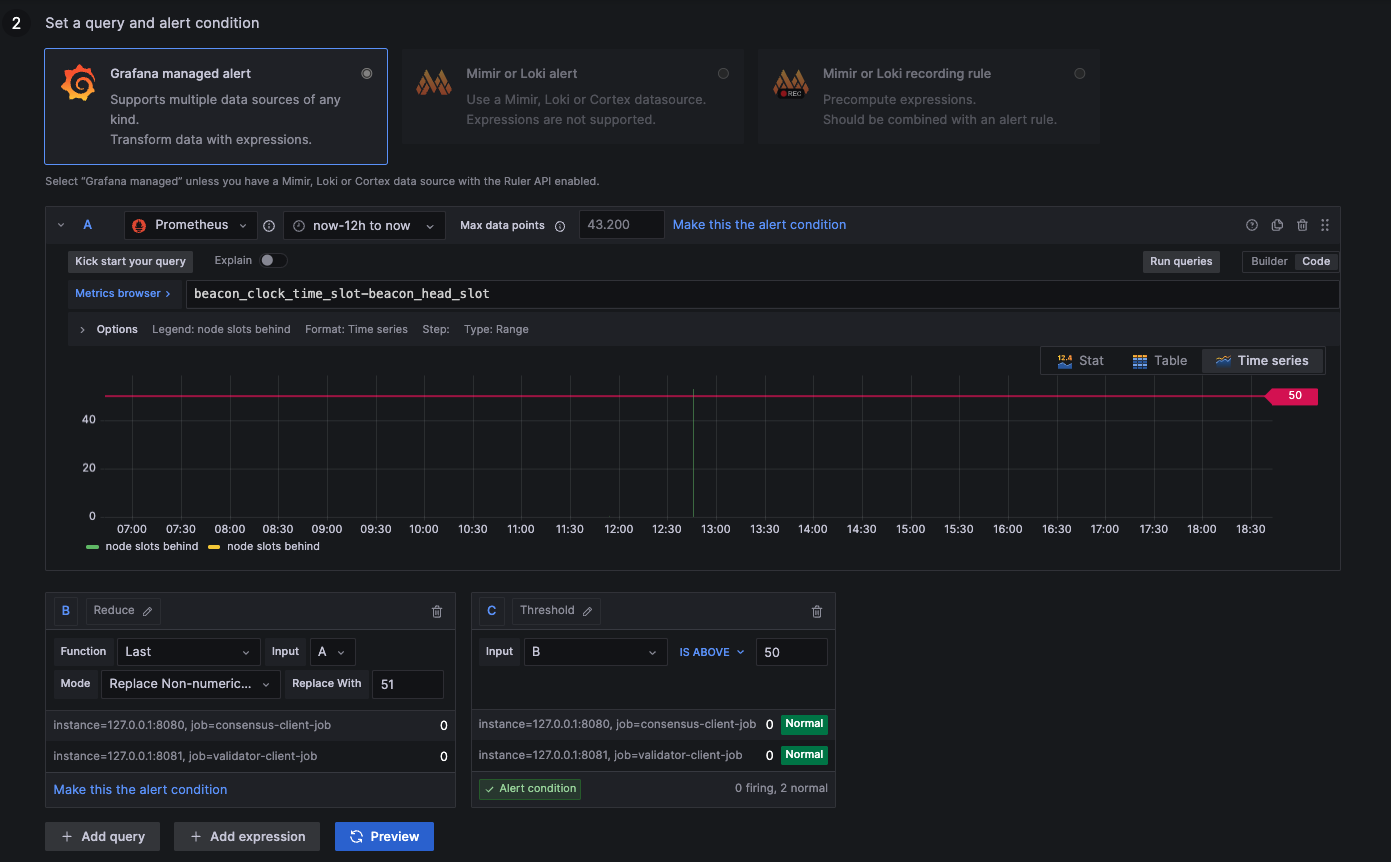1391x862 pixels.
Task: Edit the Threshold expression name with pencil icon
Action: point(588,611)
